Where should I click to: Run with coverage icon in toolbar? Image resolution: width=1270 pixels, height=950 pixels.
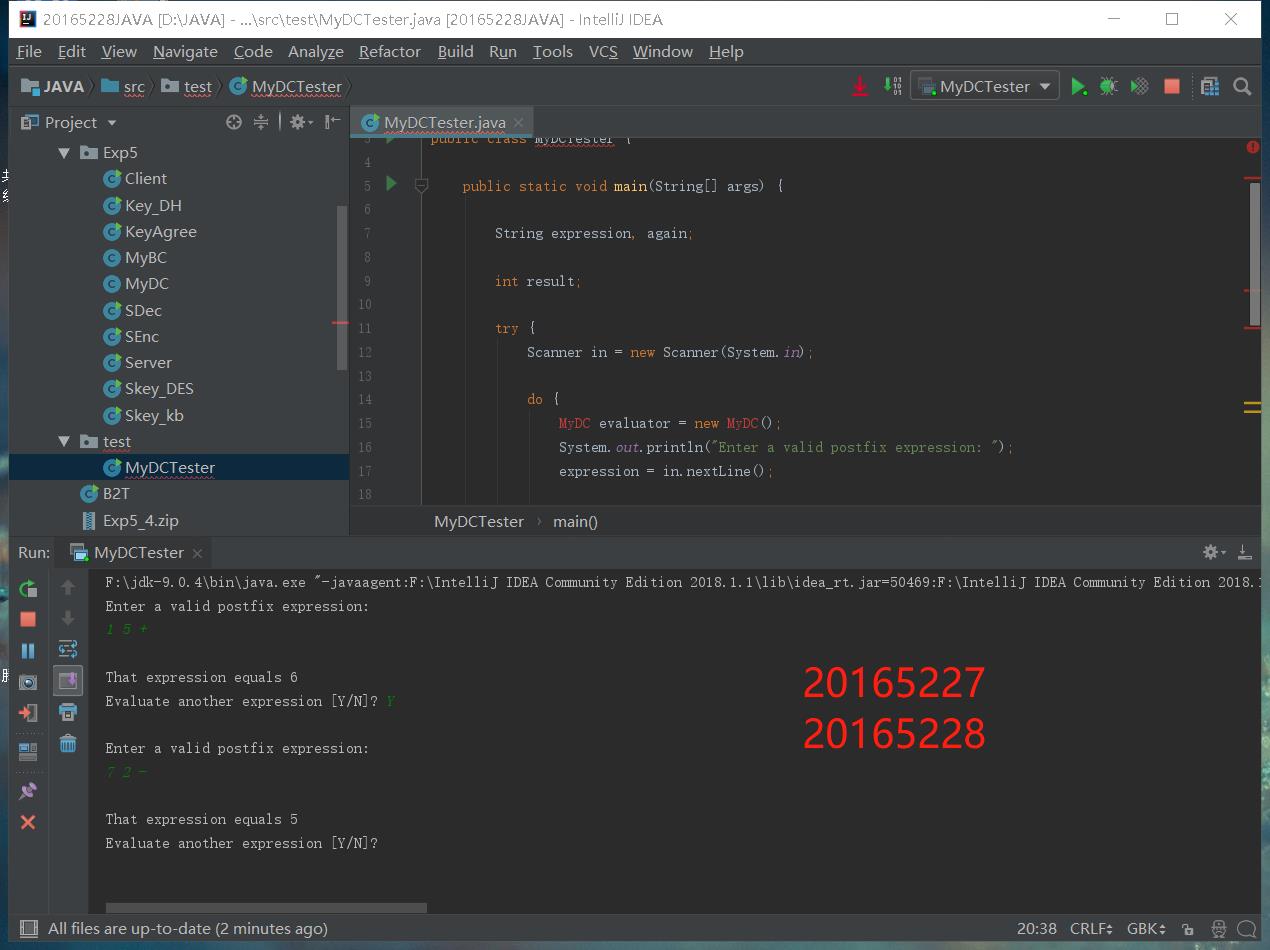[1139, 87]
